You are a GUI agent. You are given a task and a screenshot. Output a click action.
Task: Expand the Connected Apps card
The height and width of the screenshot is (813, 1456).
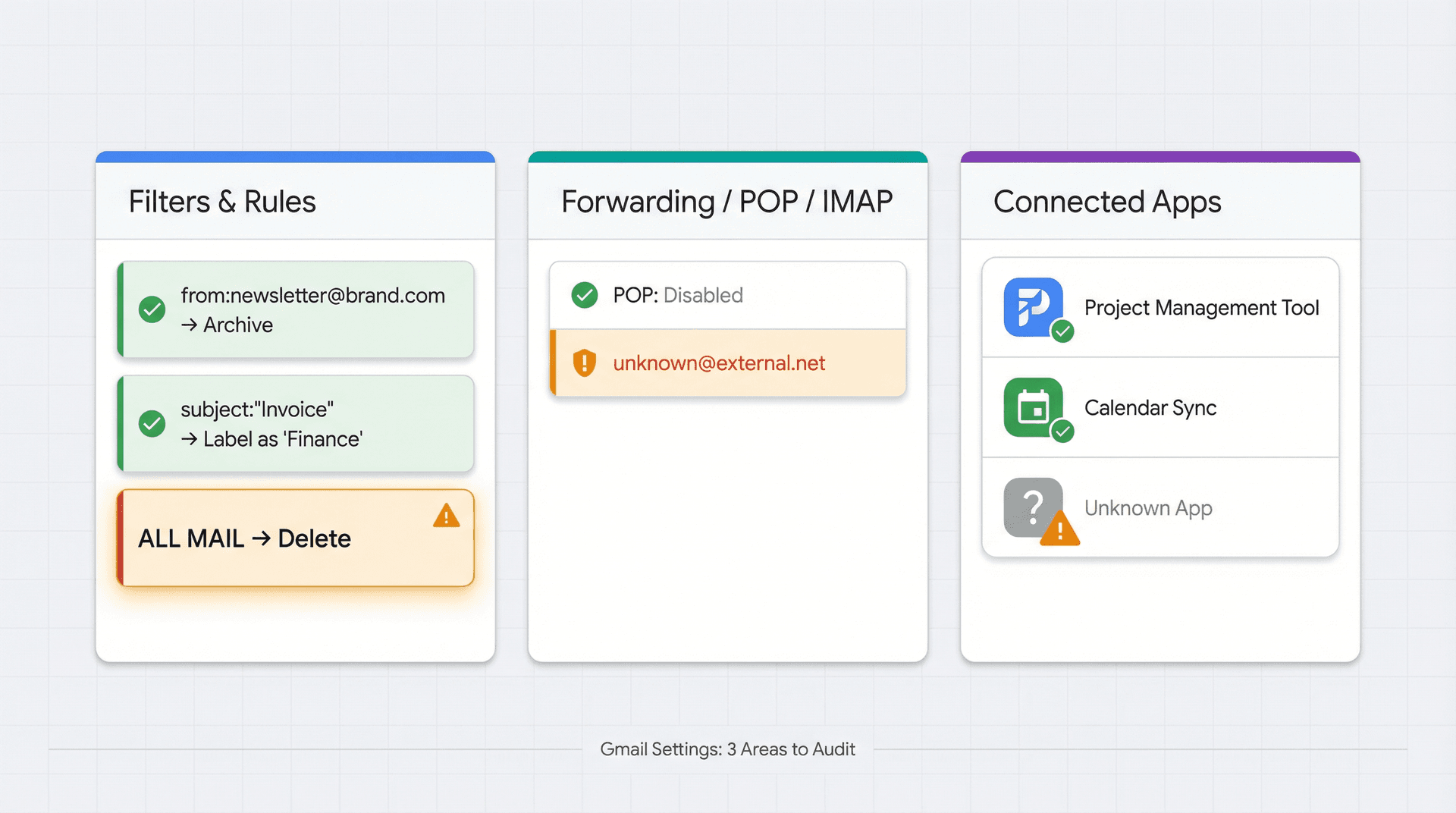pos(1108,201)
